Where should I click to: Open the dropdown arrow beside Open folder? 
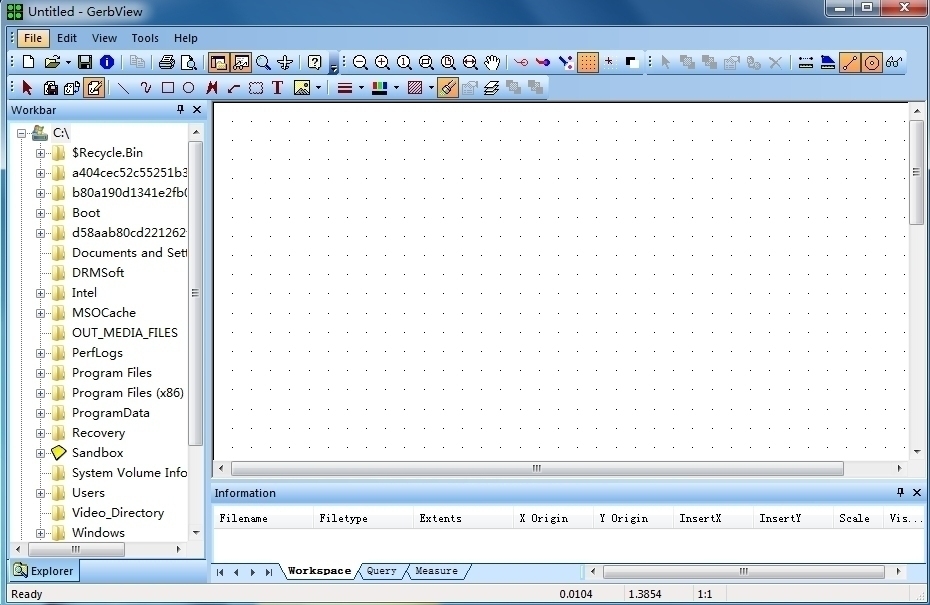tap(68, 62)
